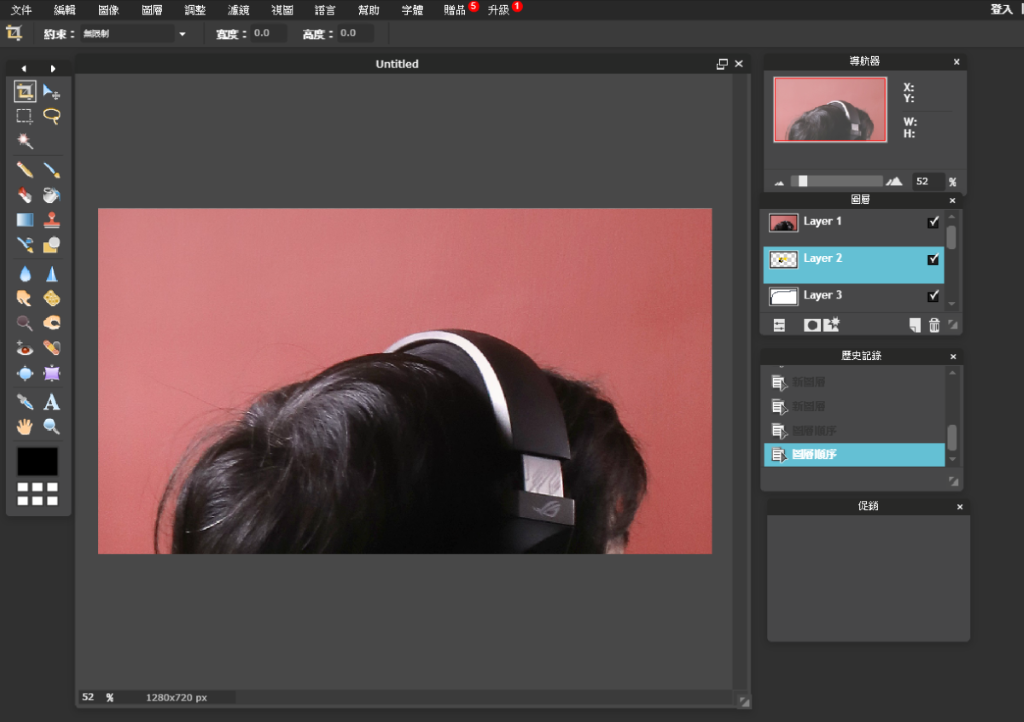Click the 高度 height input field
The width and height of the screenshot is (1024, 722).
[x=355, y=33]
